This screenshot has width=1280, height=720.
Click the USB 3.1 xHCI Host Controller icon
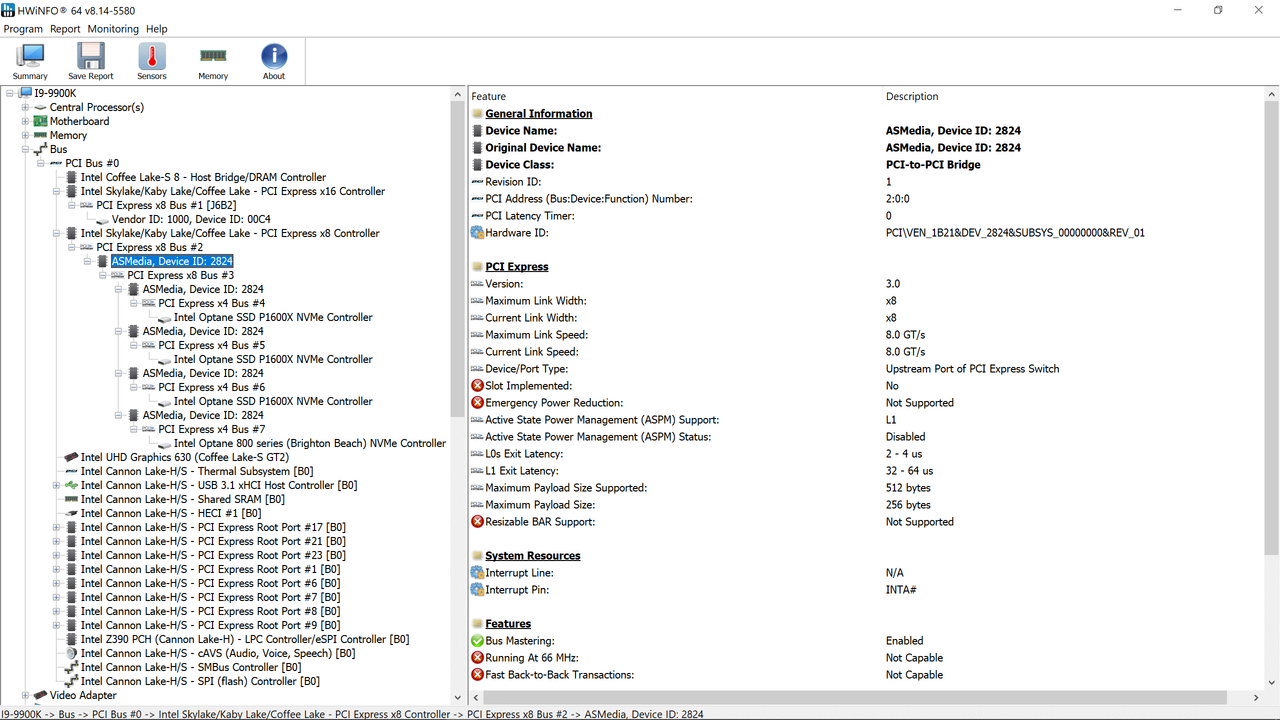point(72,485)
